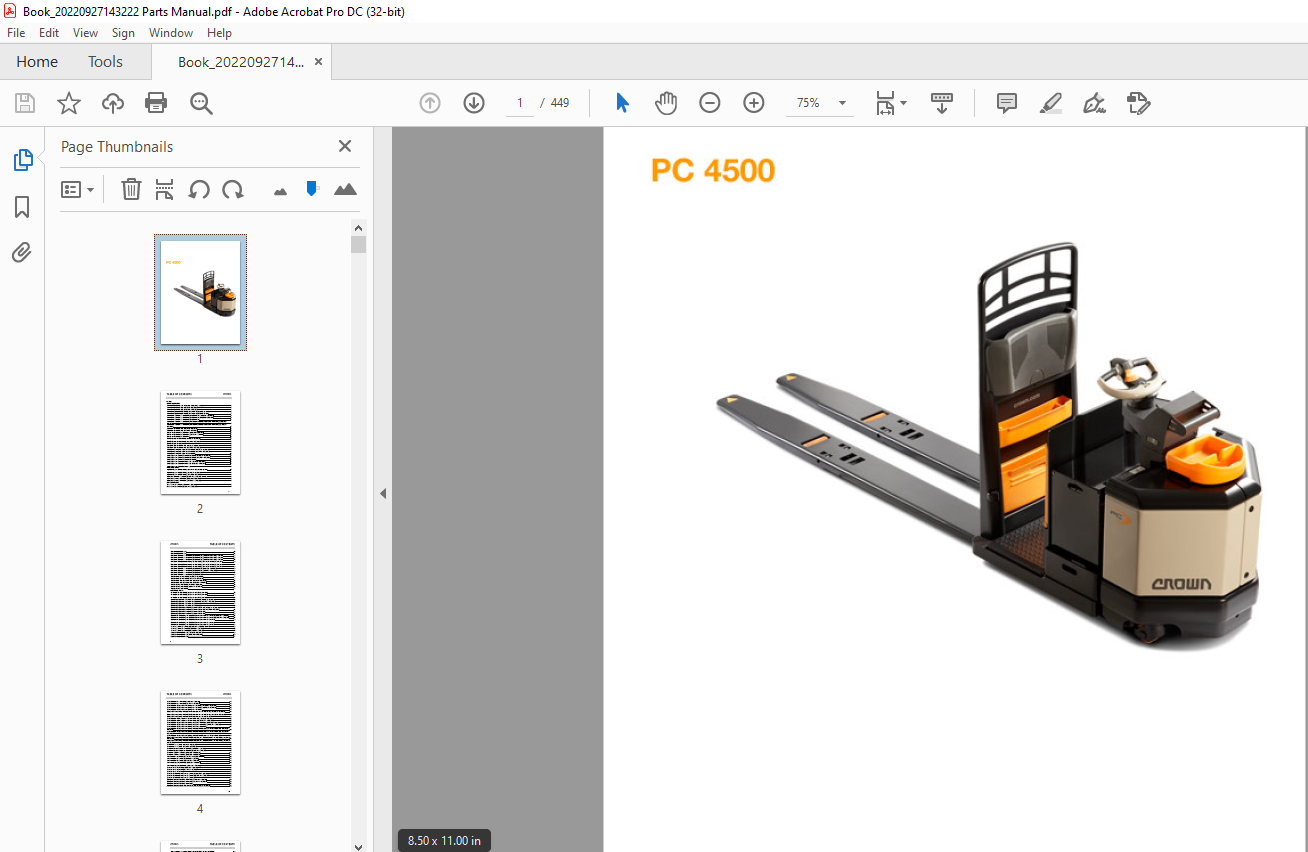Click the thumbnails panel scrollbar thumb

[358, 245]
